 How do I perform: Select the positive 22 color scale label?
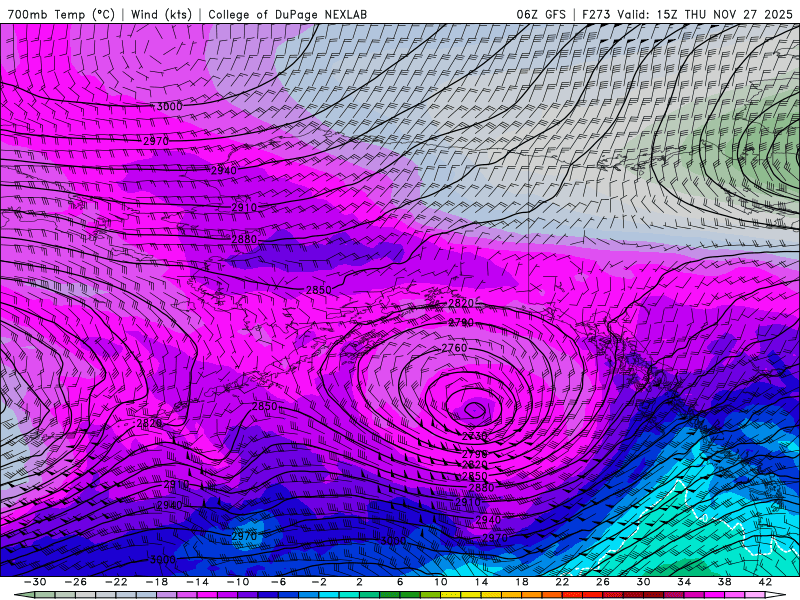pyautogui.click(x=562, y=582)
